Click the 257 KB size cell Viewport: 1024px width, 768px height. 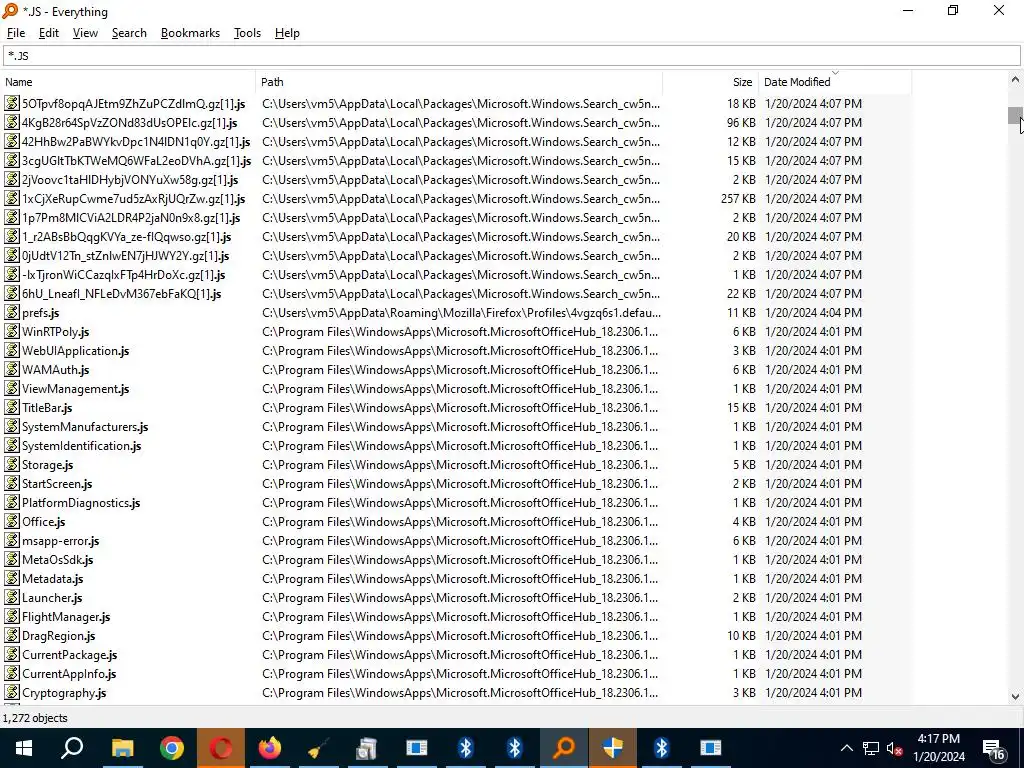click(738, 199)
